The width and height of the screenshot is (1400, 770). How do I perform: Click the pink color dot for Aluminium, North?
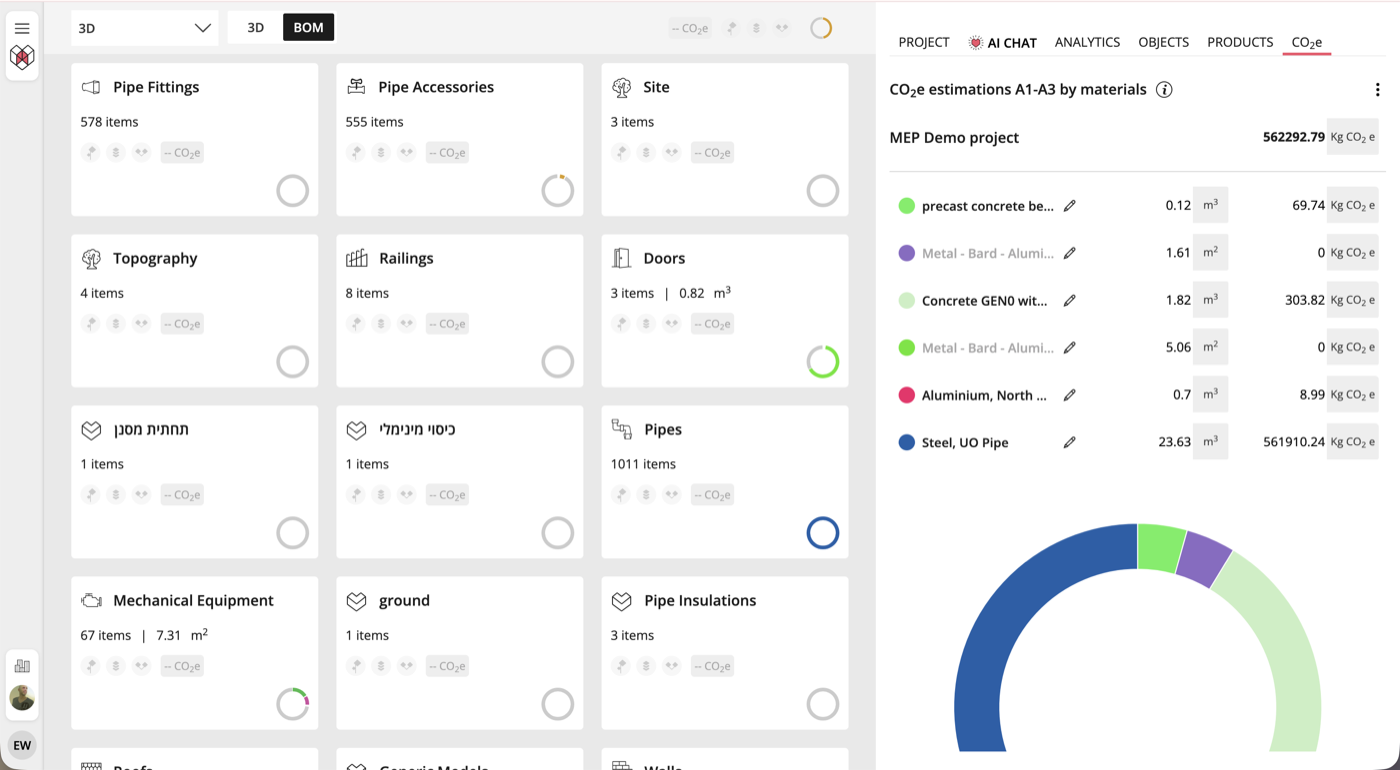(x=907, y=395)
